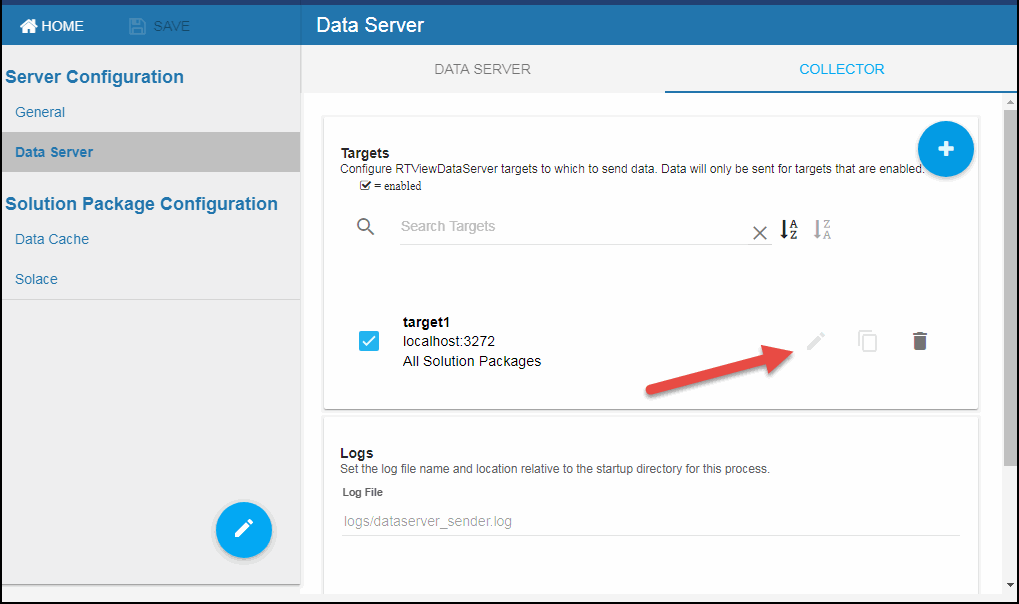
Task: Click the Log File path field
Action: point(650,521)
